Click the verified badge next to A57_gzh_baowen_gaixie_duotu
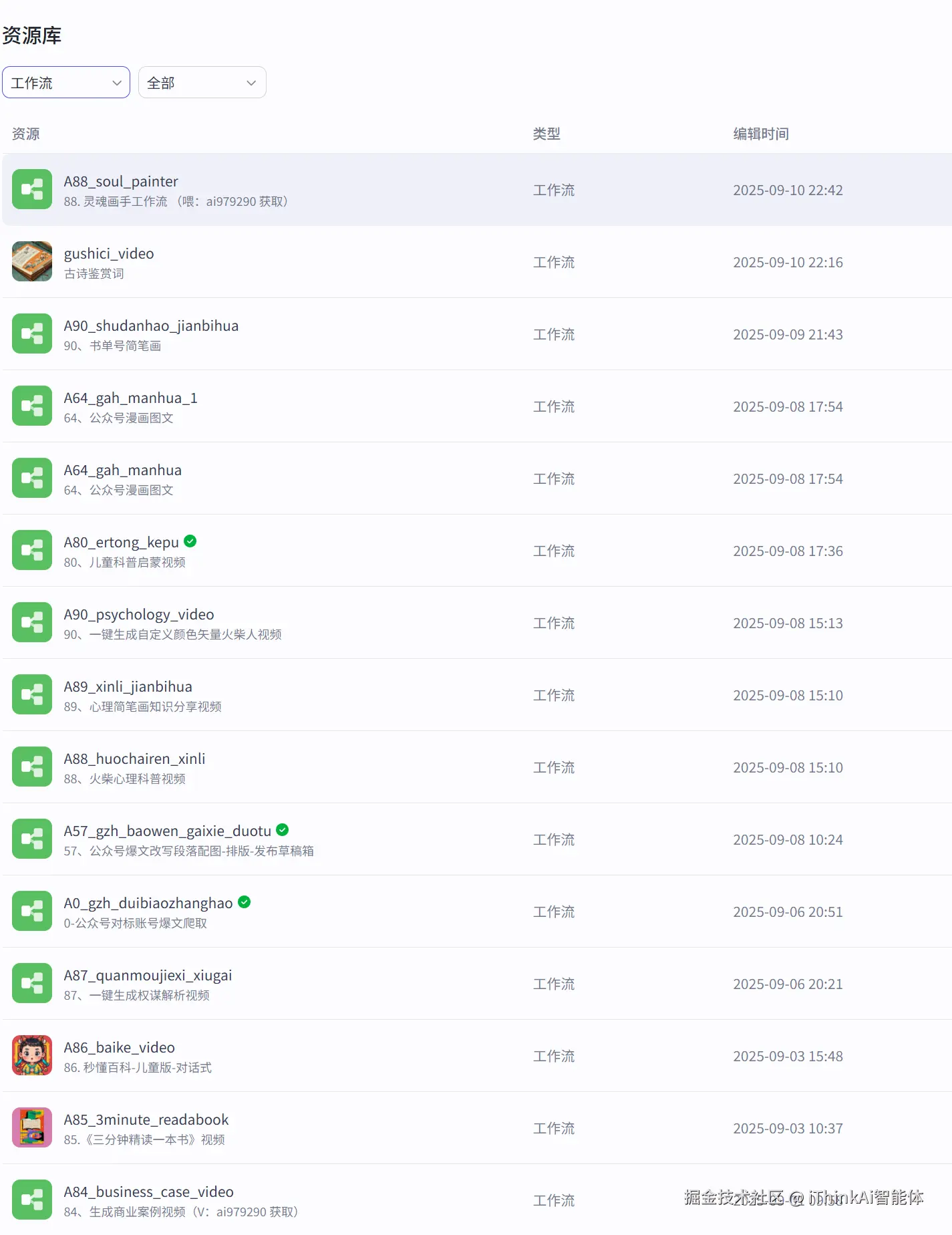 pos(283,830)
